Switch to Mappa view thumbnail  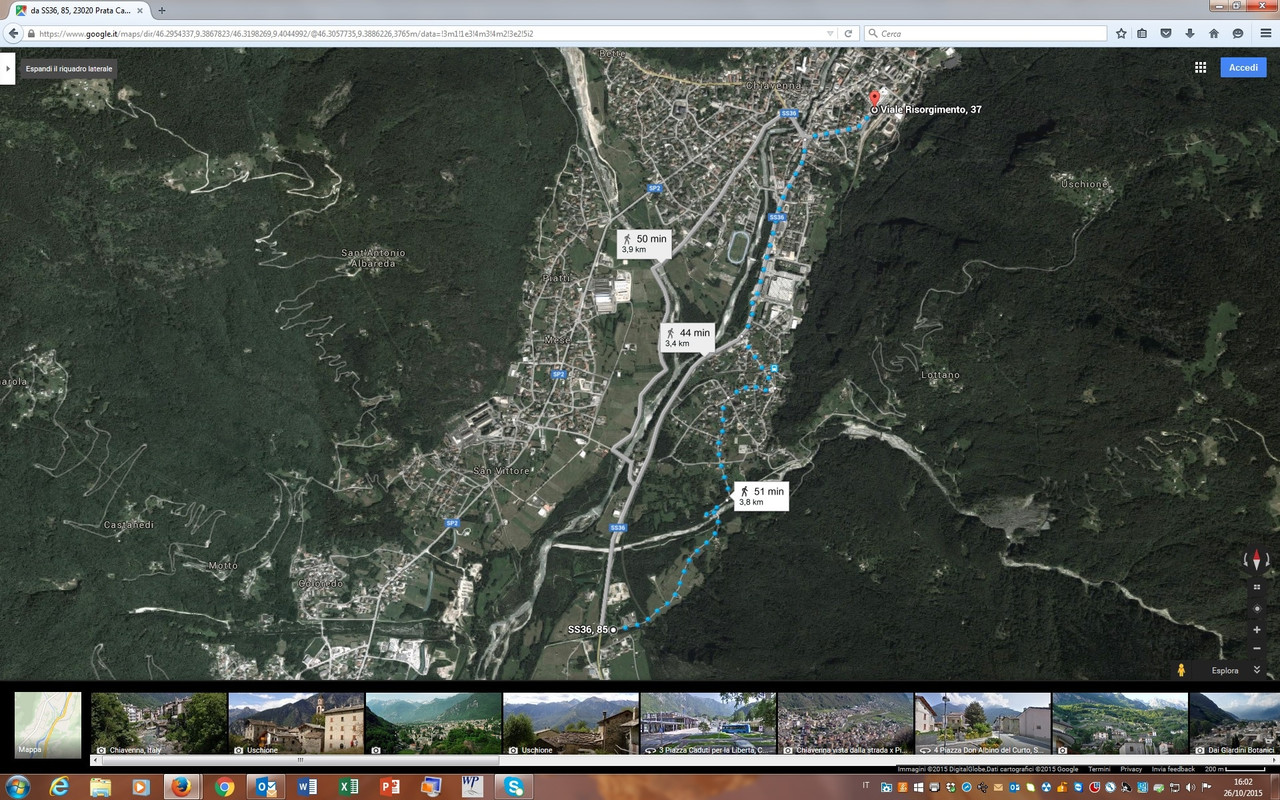(48, 723)
